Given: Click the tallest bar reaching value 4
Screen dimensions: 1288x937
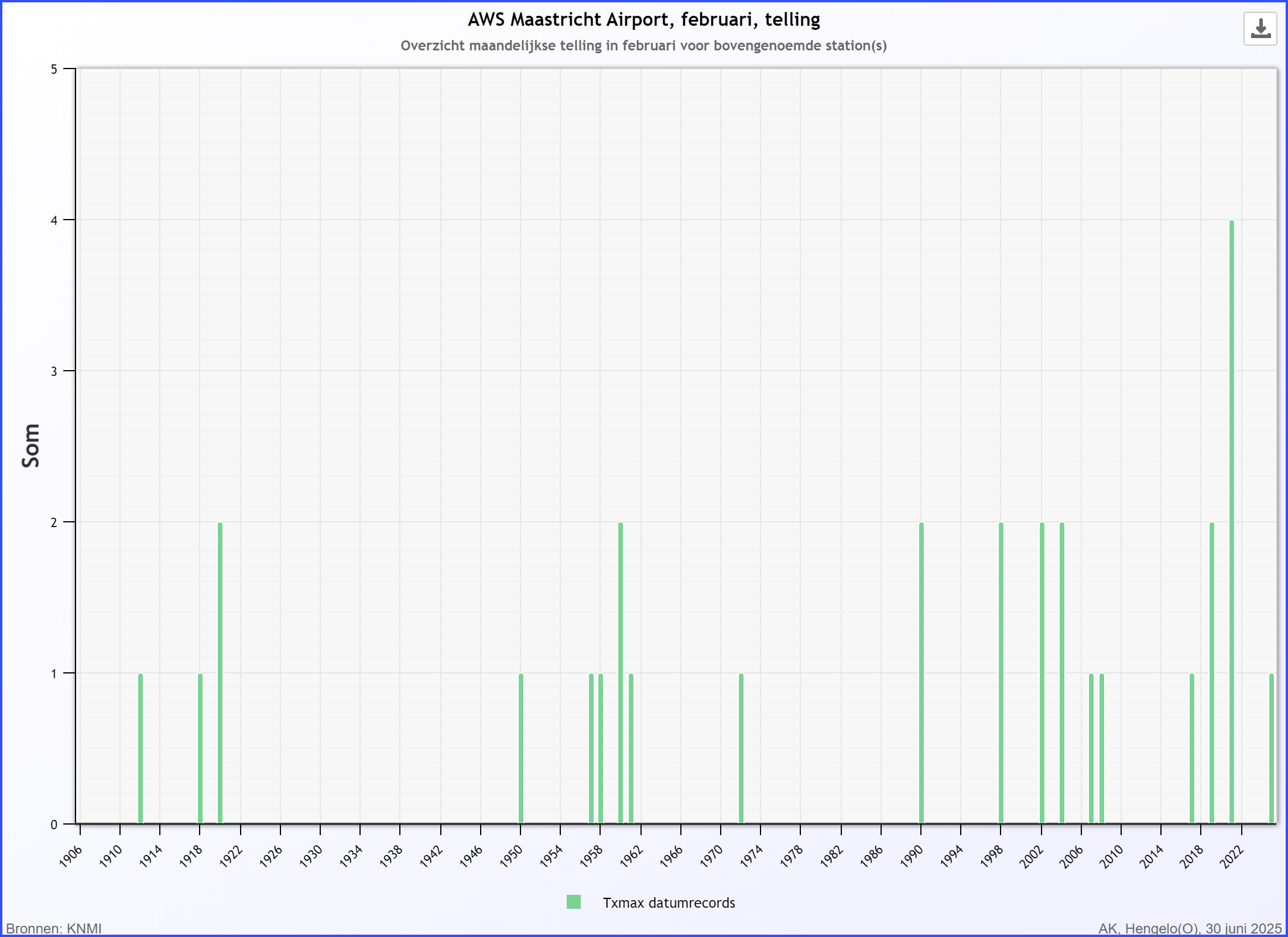Looking at the screenshot, I should point(1232,521).
